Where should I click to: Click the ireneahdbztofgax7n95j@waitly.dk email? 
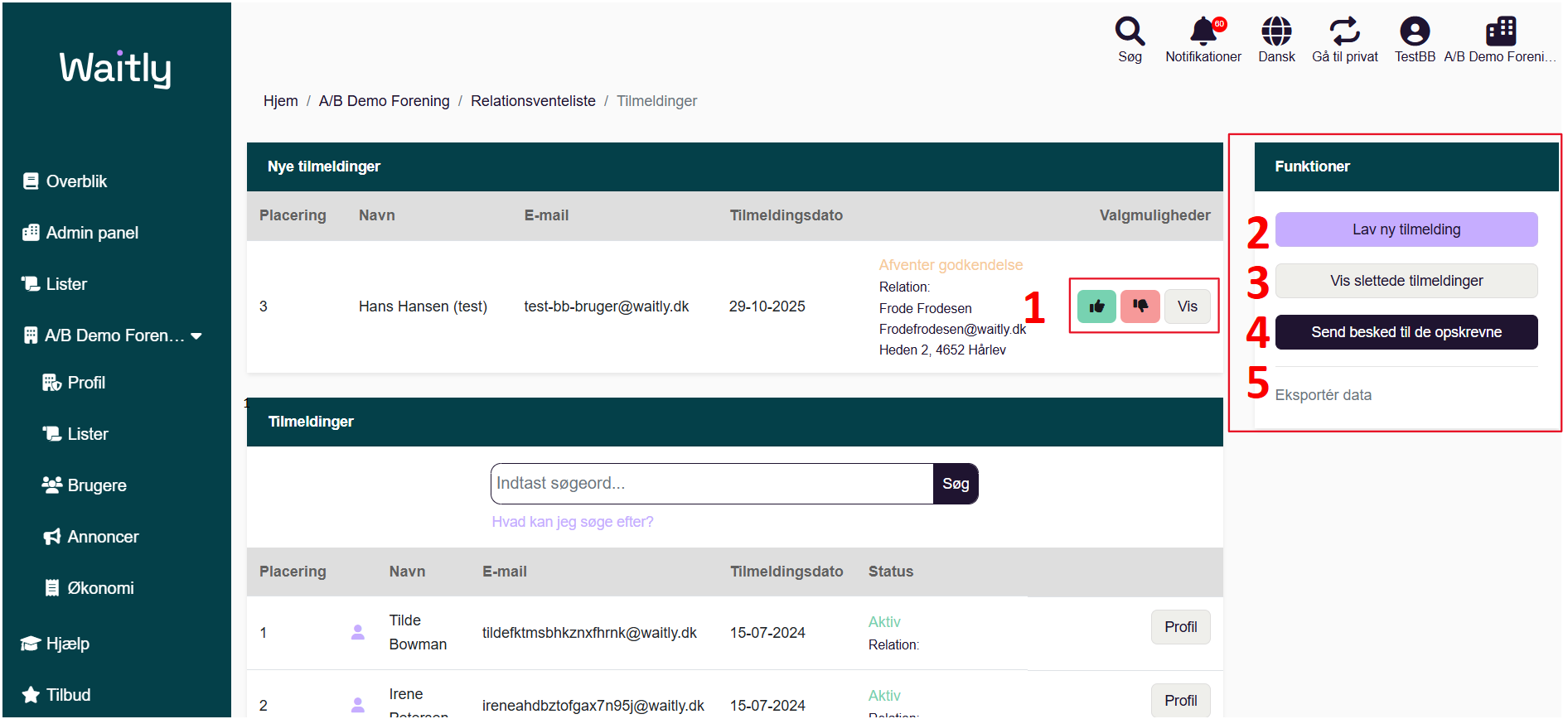593,706
